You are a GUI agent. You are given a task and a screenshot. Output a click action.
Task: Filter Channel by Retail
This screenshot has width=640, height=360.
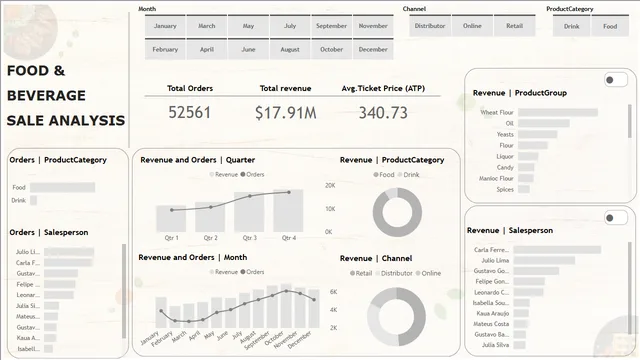[x=514, y=26]
